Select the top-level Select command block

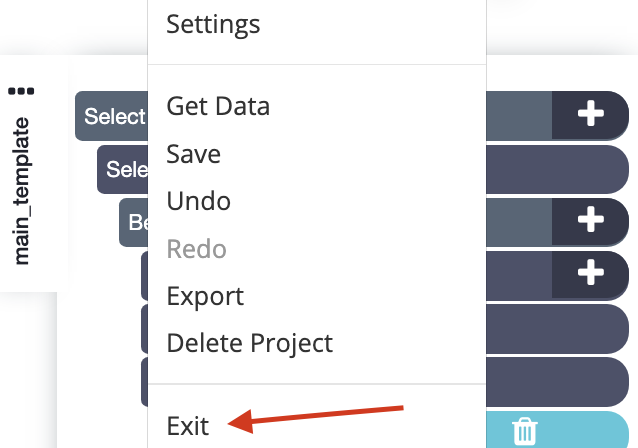[112, 116]
